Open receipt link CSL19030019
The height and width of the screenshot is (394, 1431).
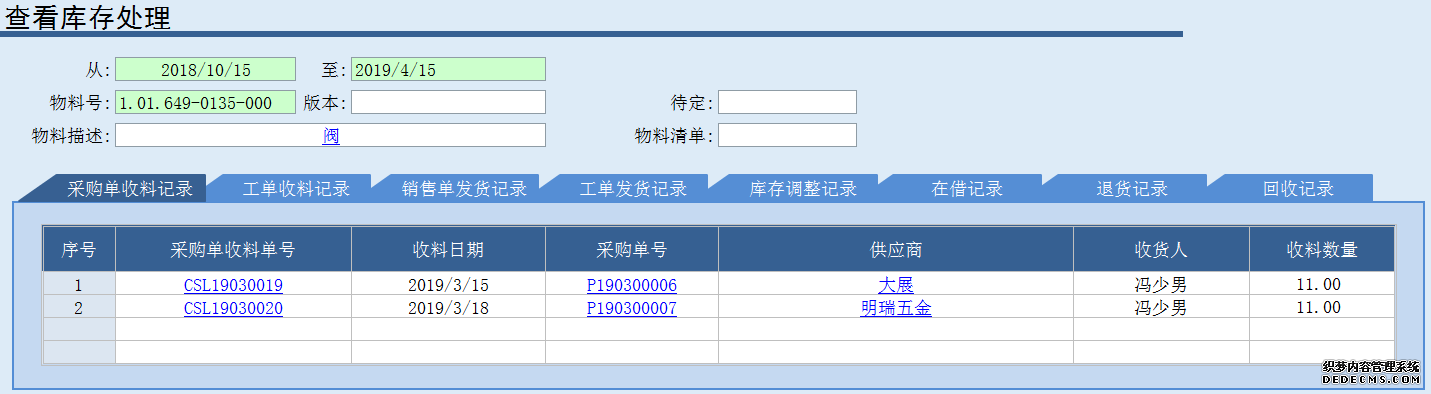pyautogui.click(x=233, y=285)
